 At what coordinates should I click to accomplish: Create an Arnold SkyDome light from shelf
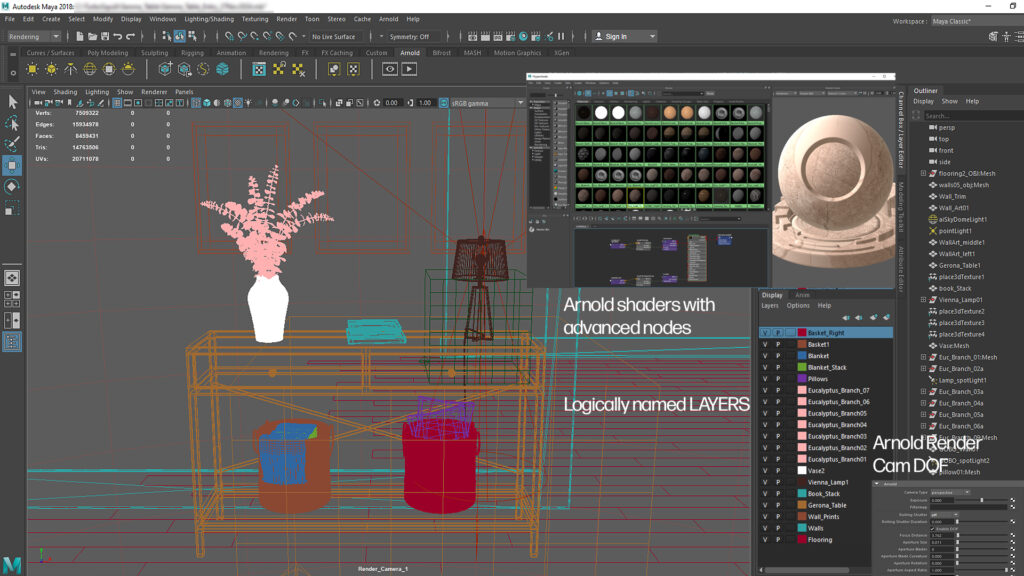[x=89, y=69]
